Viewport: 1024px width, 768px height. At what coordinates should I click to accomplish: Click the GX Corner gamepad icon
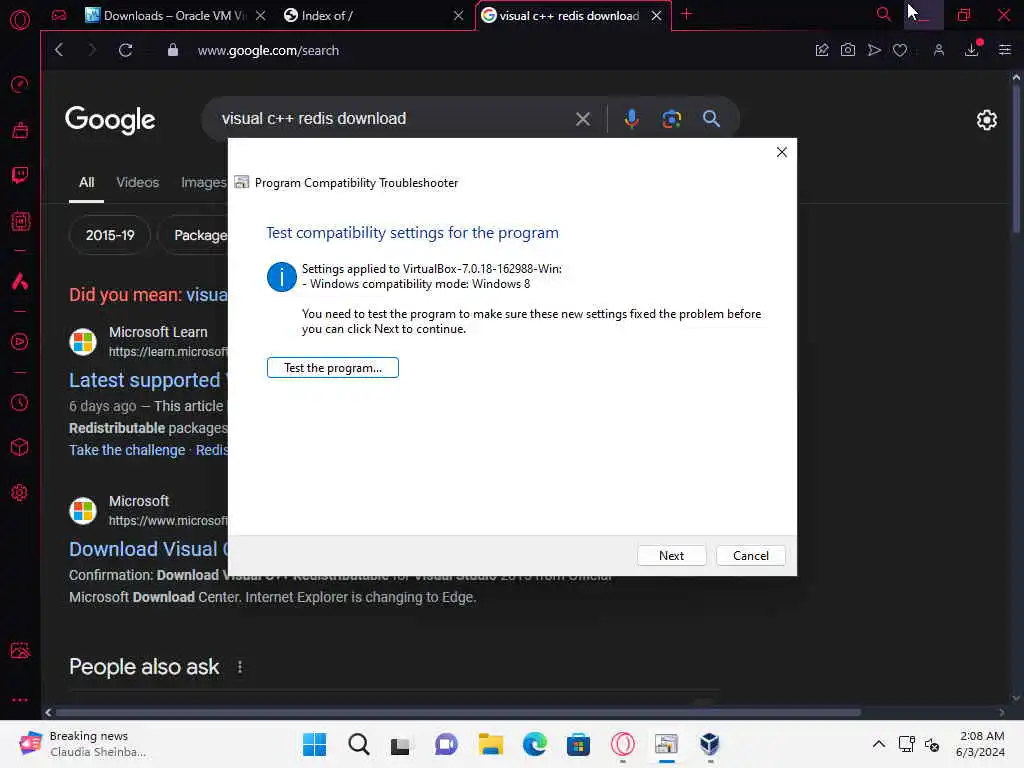[59, 15]
